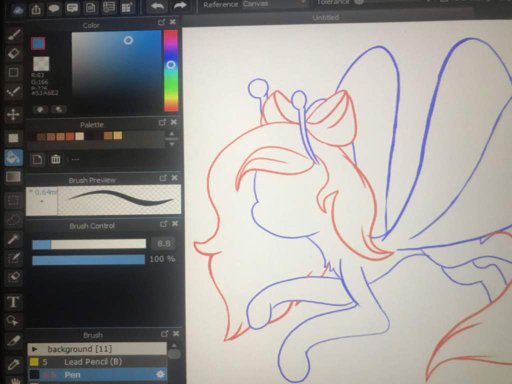Select the Brush tool in left toolbar
This screenshot has height=384, width=512.
(13, 34)
